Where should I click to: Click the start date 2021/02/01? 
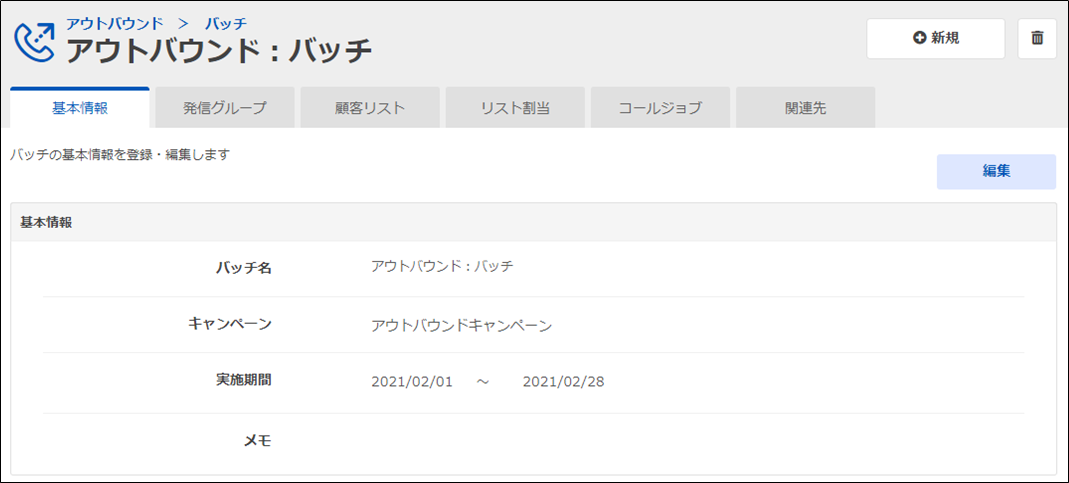click(412, 381)
